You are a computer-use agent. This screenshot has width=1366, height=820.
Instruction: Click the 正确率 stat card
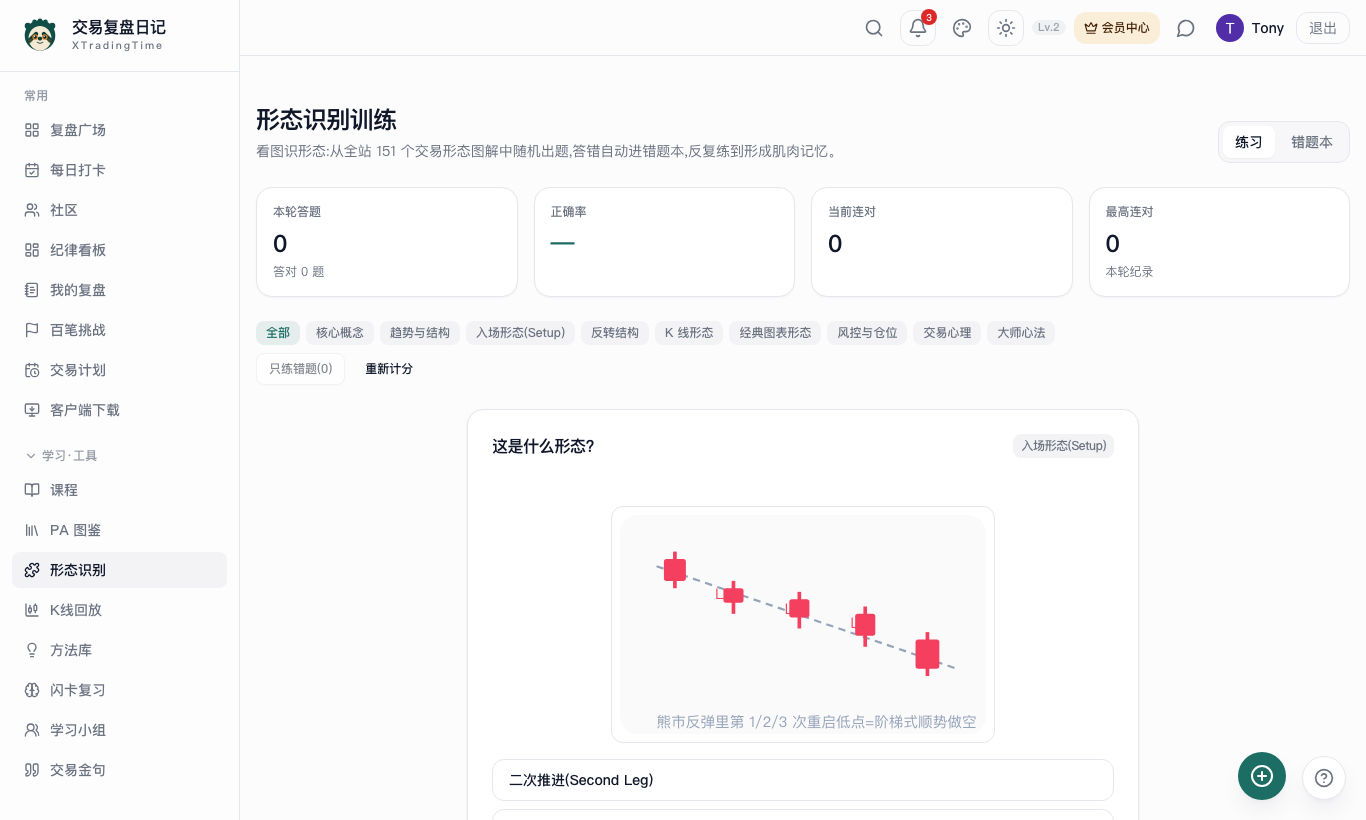[664, 242]
